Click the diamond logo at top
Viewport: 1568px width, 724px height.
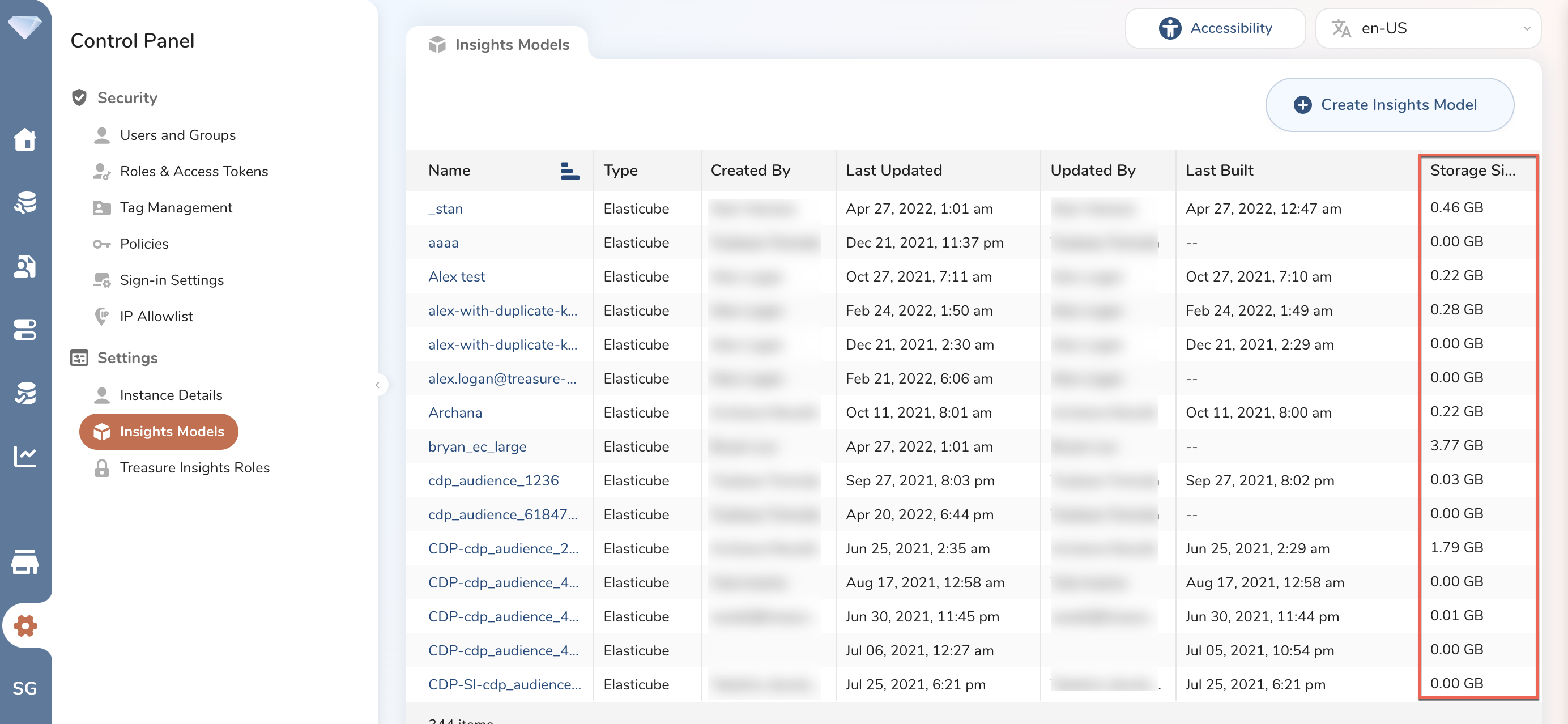[x=25, y=27]
